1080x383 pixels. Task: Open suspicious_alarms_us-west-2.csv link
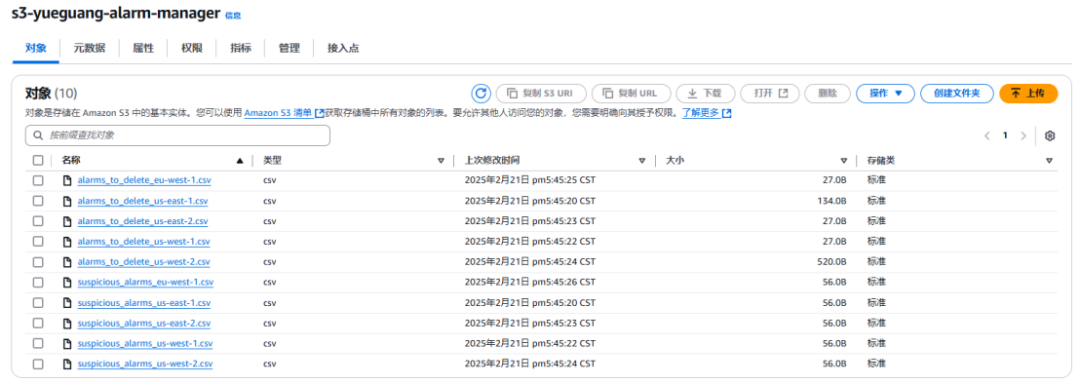[x=145, y=364]
